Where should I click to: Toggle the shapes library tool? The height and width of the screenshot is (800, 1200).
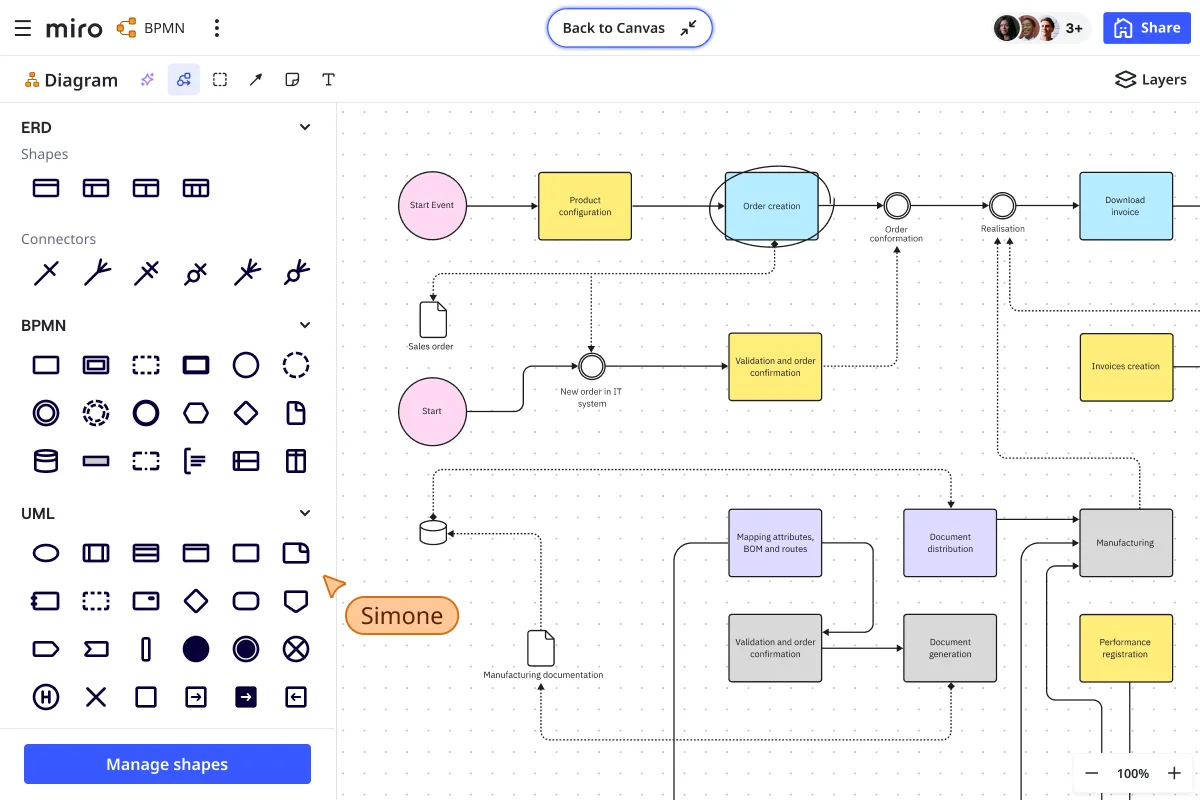pos(184,80)
